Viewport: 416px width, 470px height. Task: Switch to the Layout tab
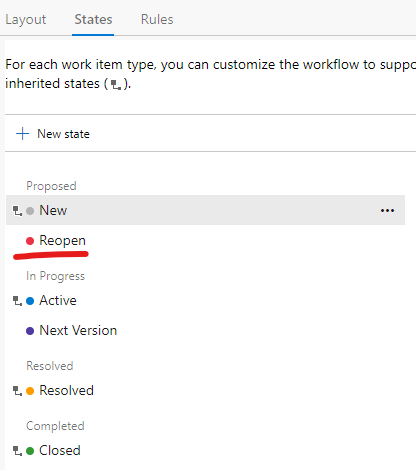tap(26, 19)
